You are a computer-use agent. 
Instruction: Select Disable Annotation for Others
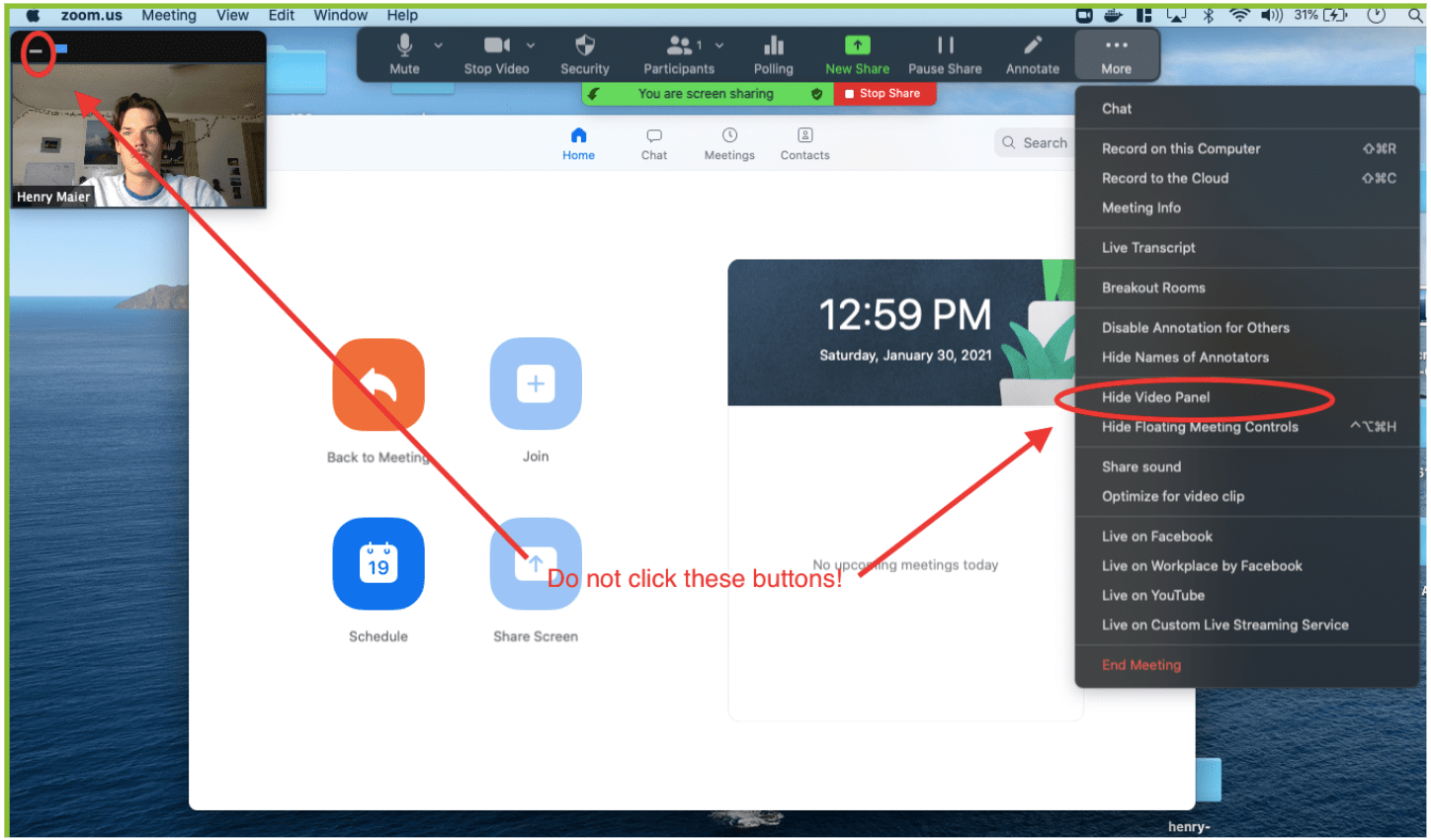[1247, 328]
